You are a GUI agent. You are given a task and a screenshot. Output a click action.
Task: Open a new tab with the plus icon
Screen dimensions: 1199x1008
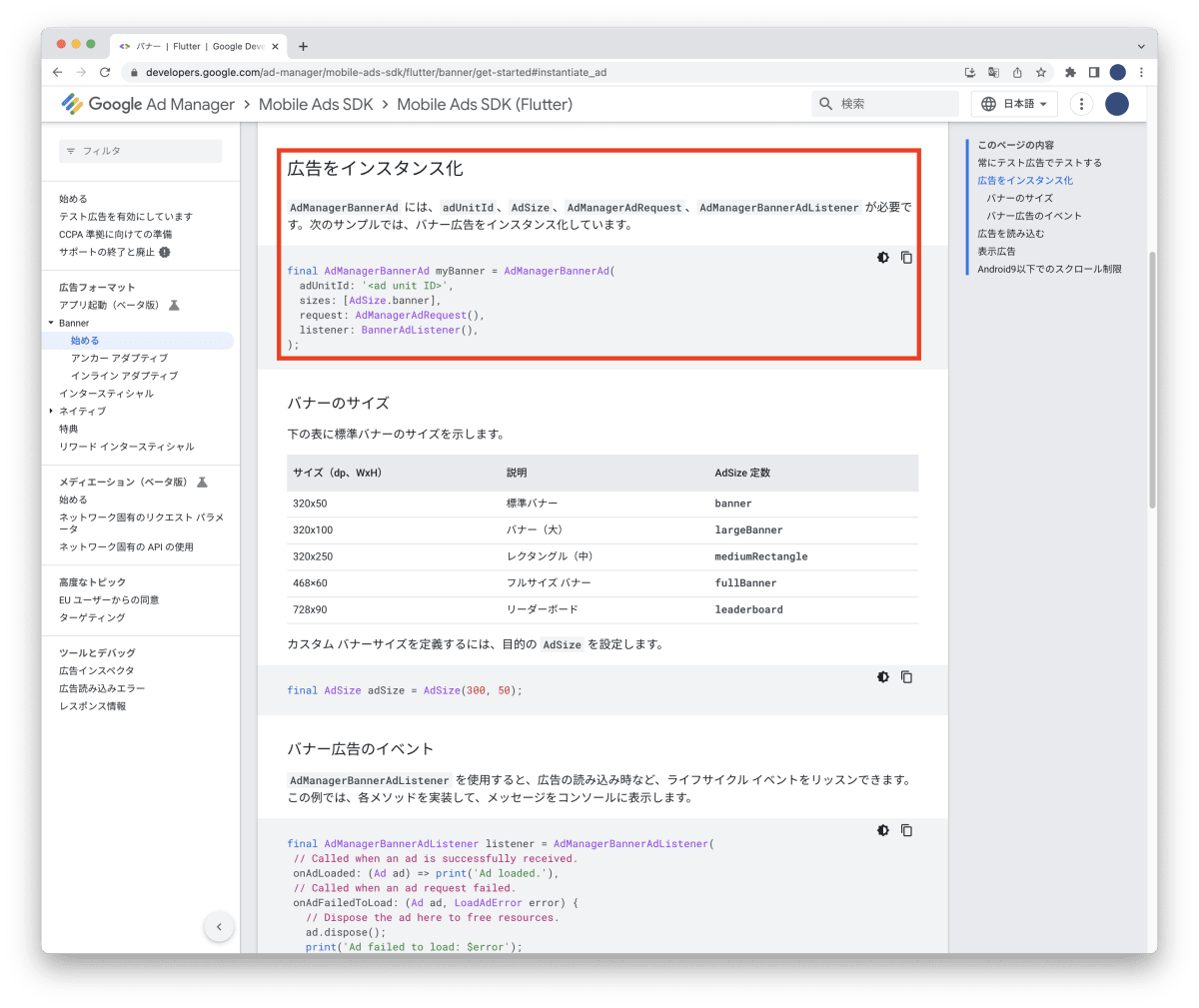click(x=303, y=46)
